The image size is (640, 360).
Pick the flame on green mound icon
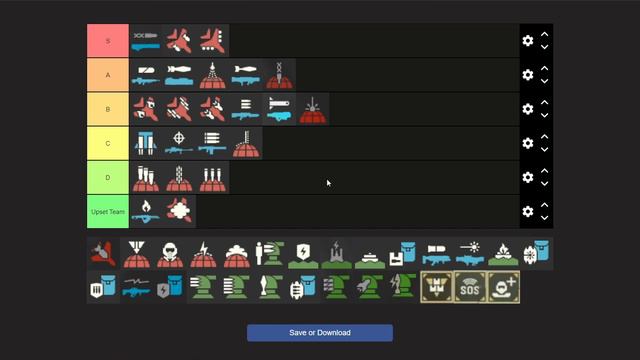(x=503, y=253)
